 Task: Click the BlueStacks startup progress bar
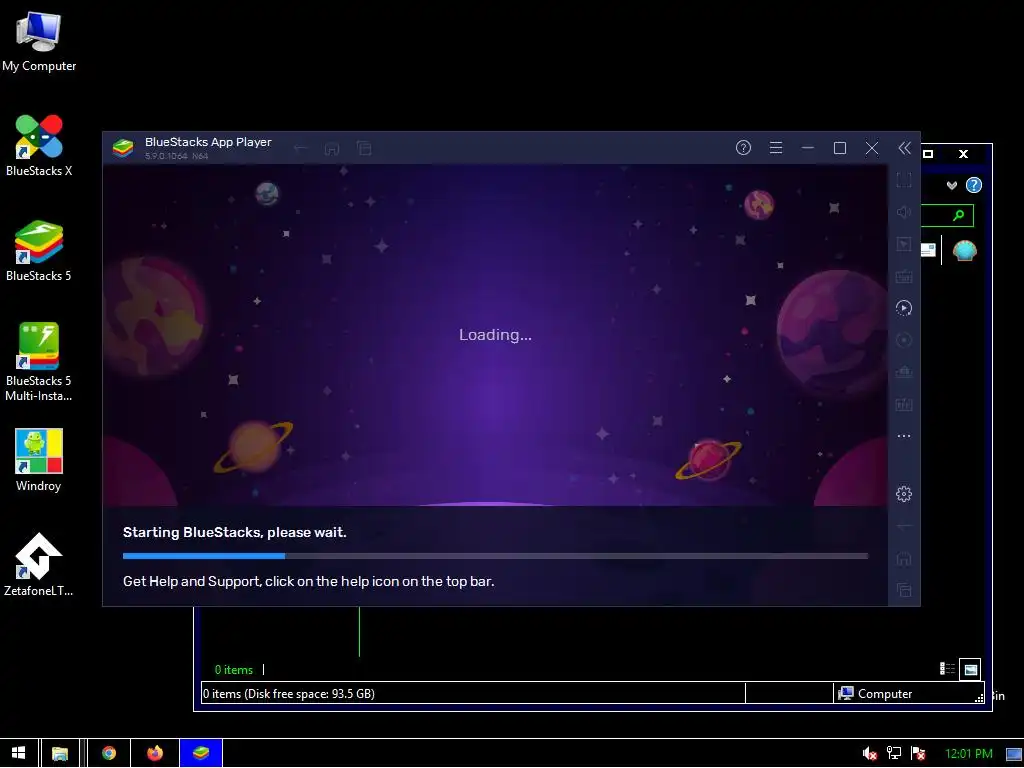(x=495, y=556)
